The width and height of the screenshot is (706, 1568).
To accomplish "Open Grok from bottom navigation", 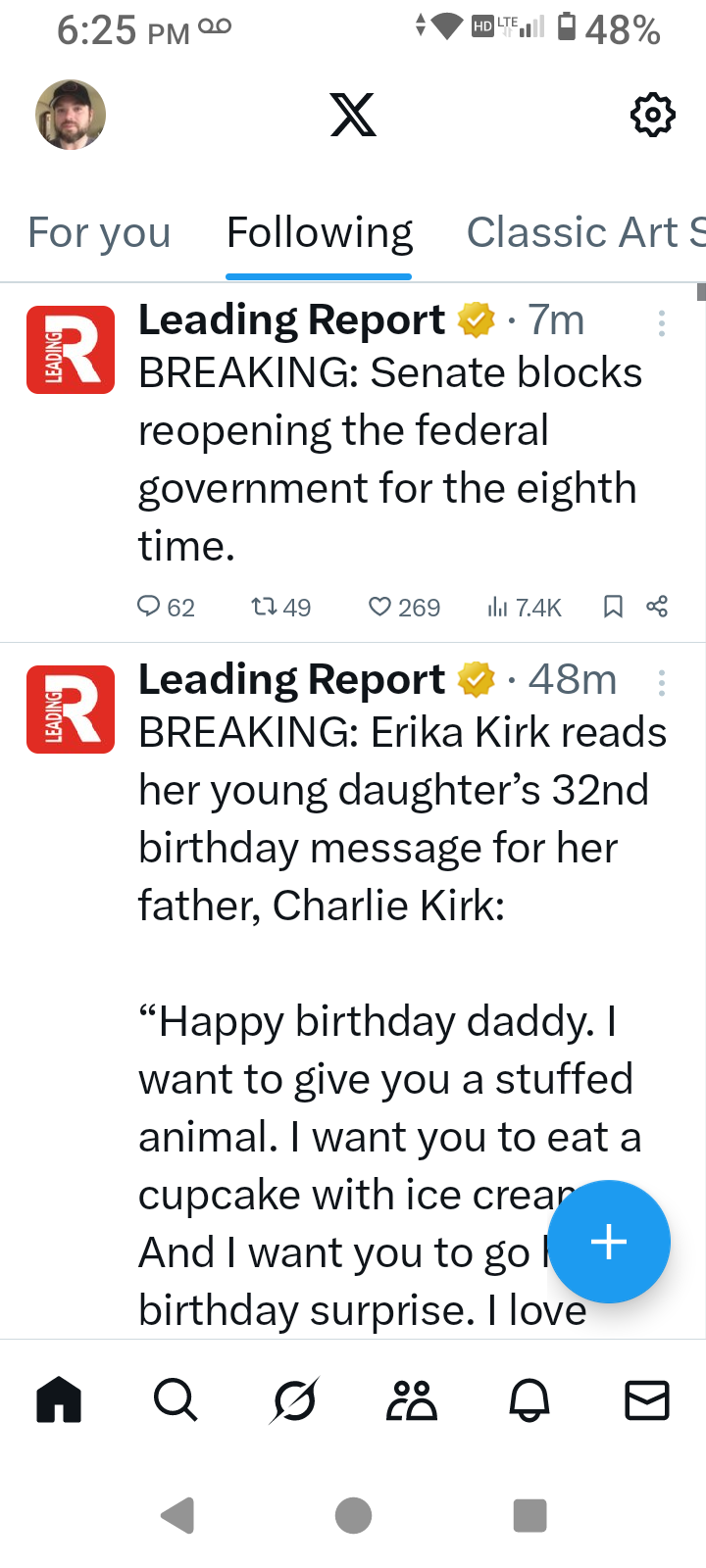I will [x=294, y=1399].
